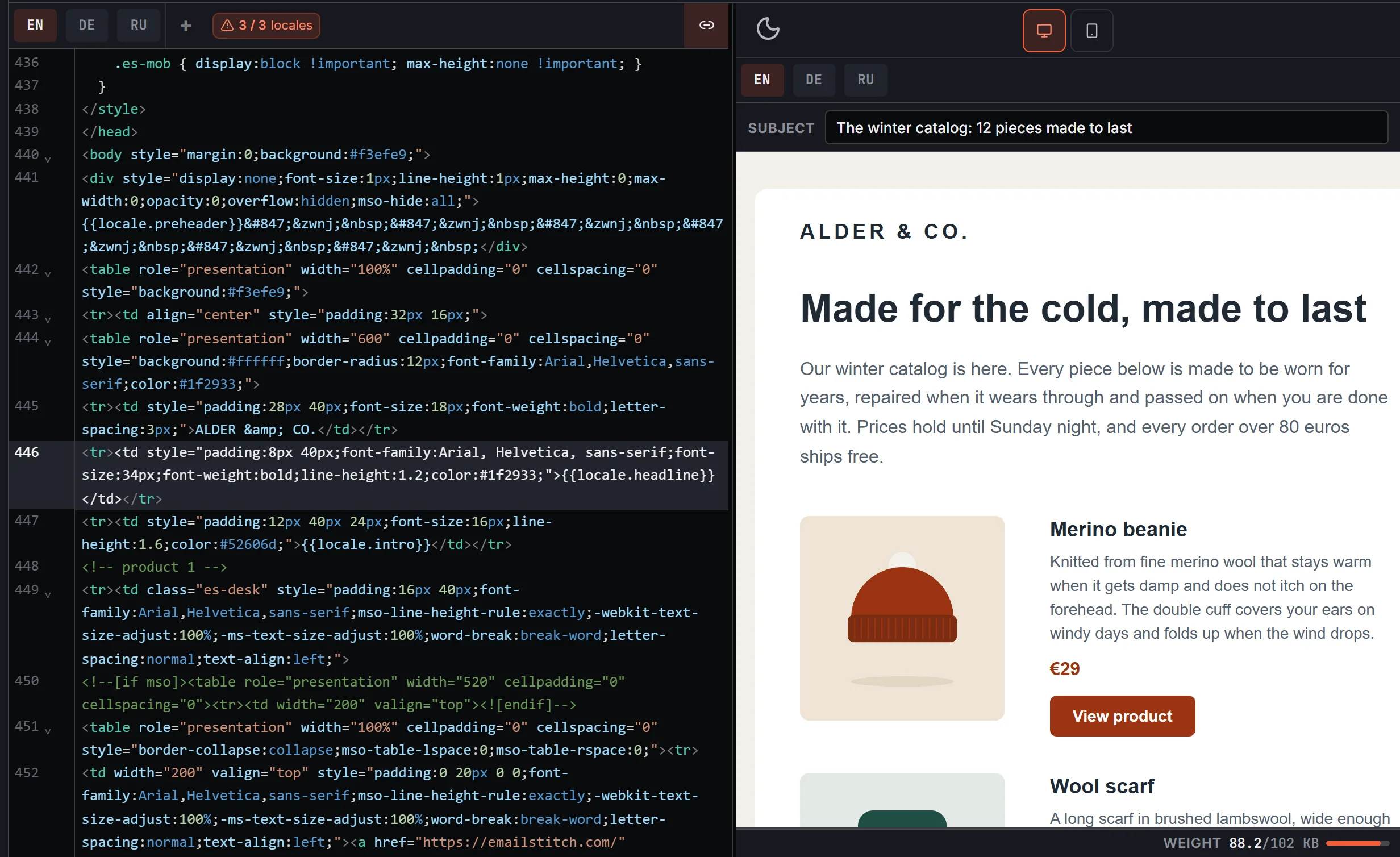This screenshot has height=857, width=1400.
Task: Click the weight usage bar in the status bar
Action: 1357,843
